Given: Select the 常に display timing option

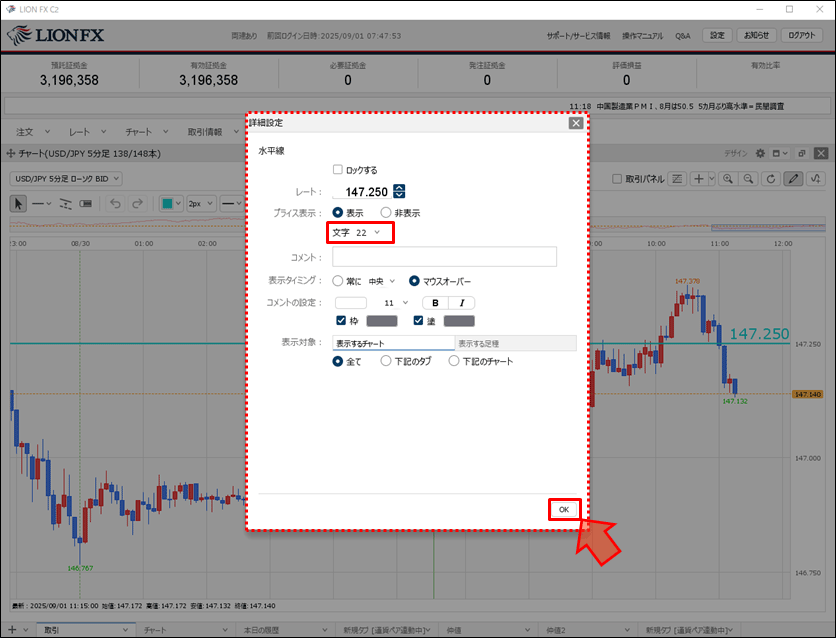Looking at the screenshot, I should coord(337,280).
